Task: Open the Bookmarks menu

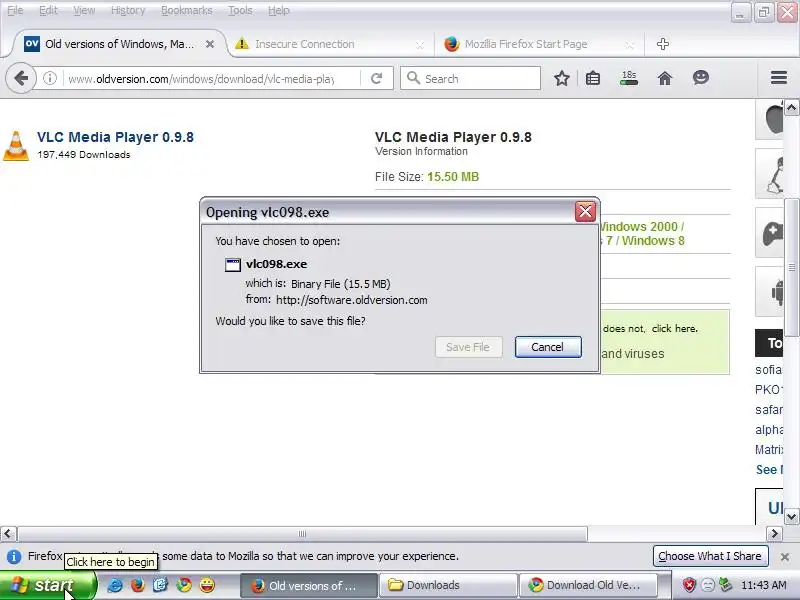Action: (187, 10)
